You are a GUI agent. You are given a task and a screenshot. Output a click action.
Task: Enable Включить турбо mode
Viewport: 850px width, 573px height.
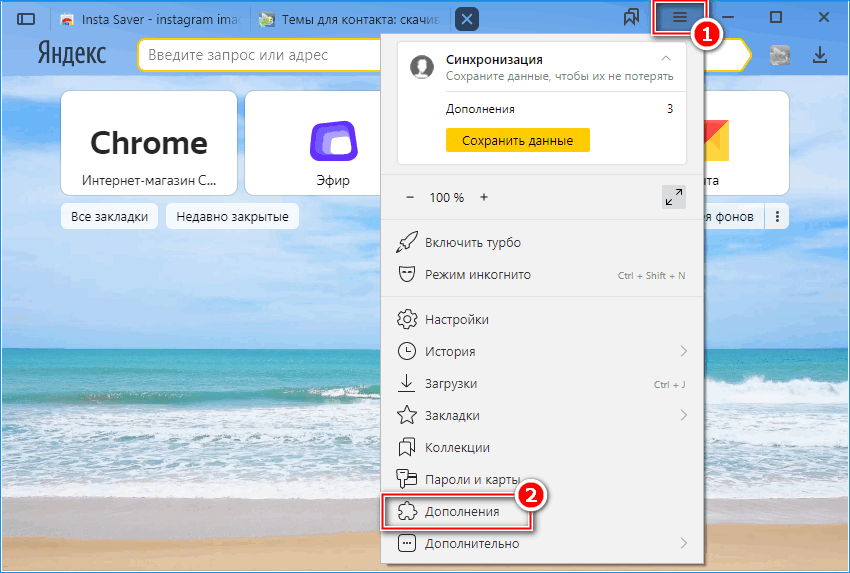coord(472,242)
